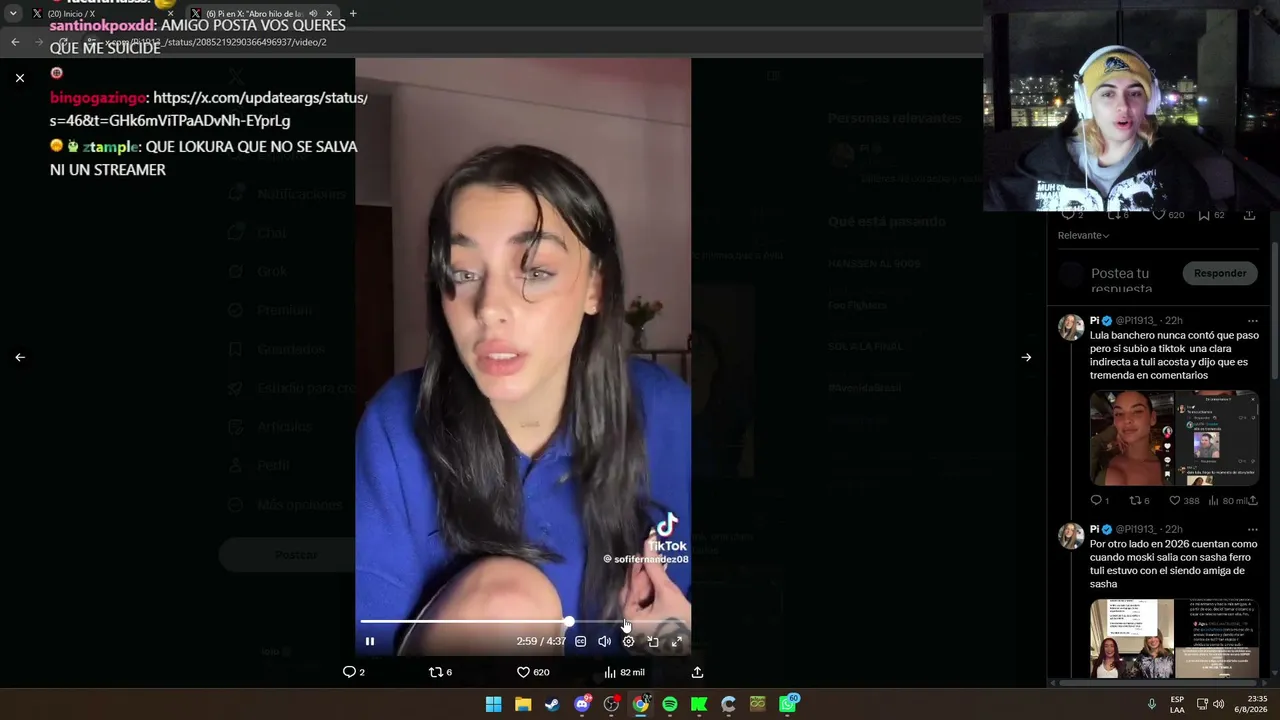Open Spotify from the taskbar
The height and width of the screenshot is (720, 1280).
(x=670, y=704)
